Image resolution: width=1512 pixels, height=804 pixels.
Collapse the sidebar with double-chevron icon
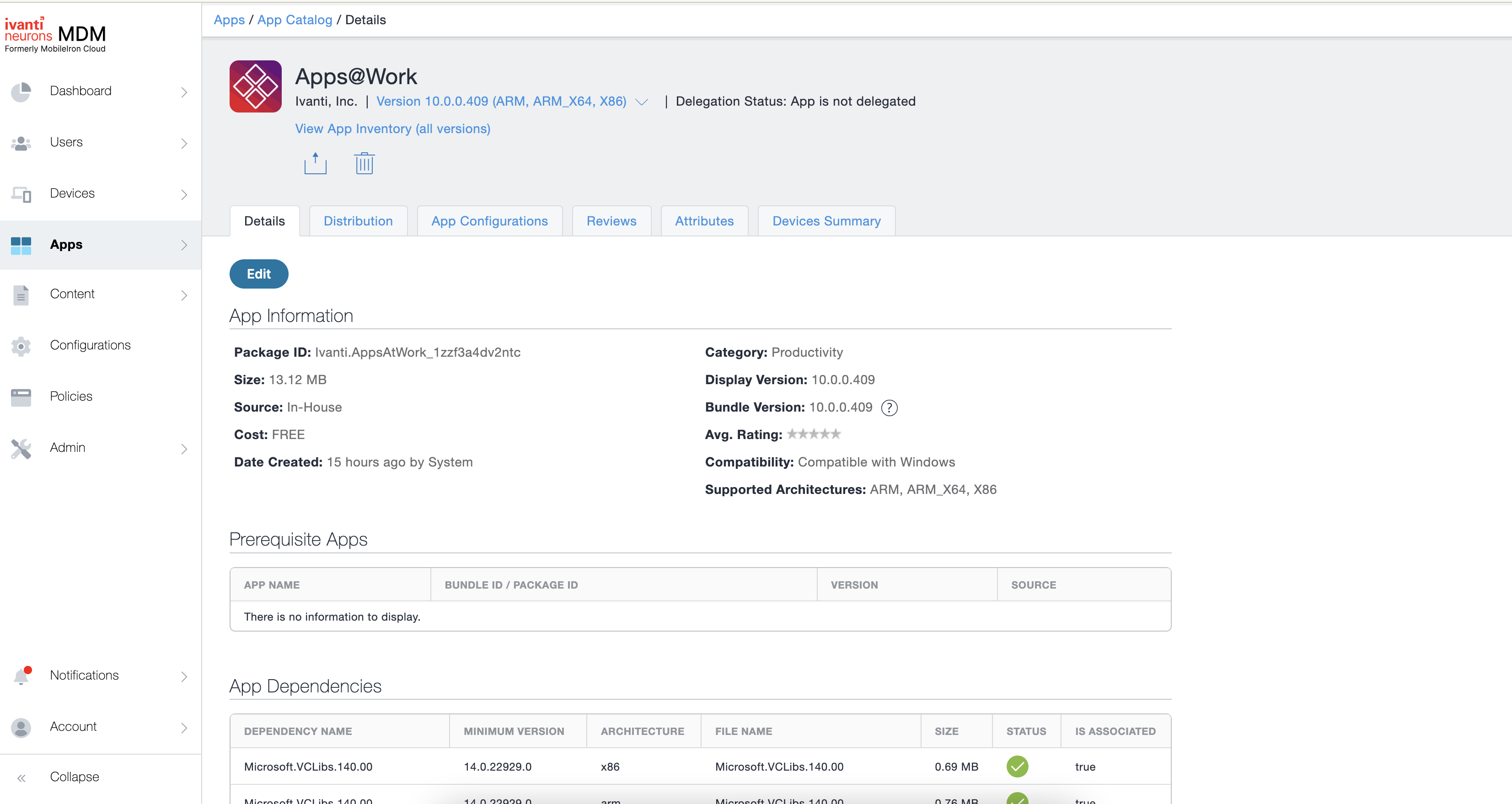click(x=21, y=777)
